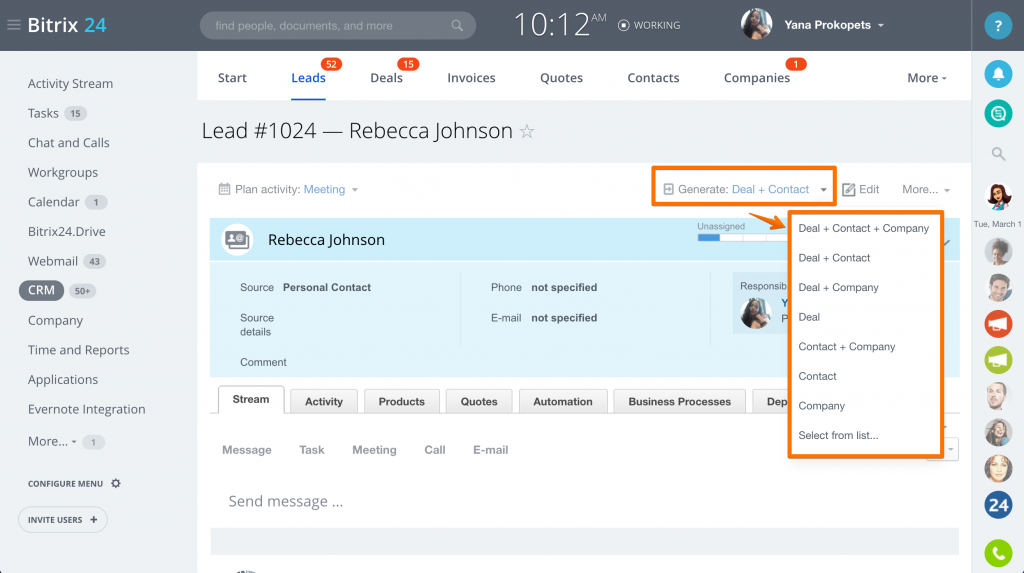Go to the Quotes top tab
Screen dimensions: 1024x573
[561, 78]
